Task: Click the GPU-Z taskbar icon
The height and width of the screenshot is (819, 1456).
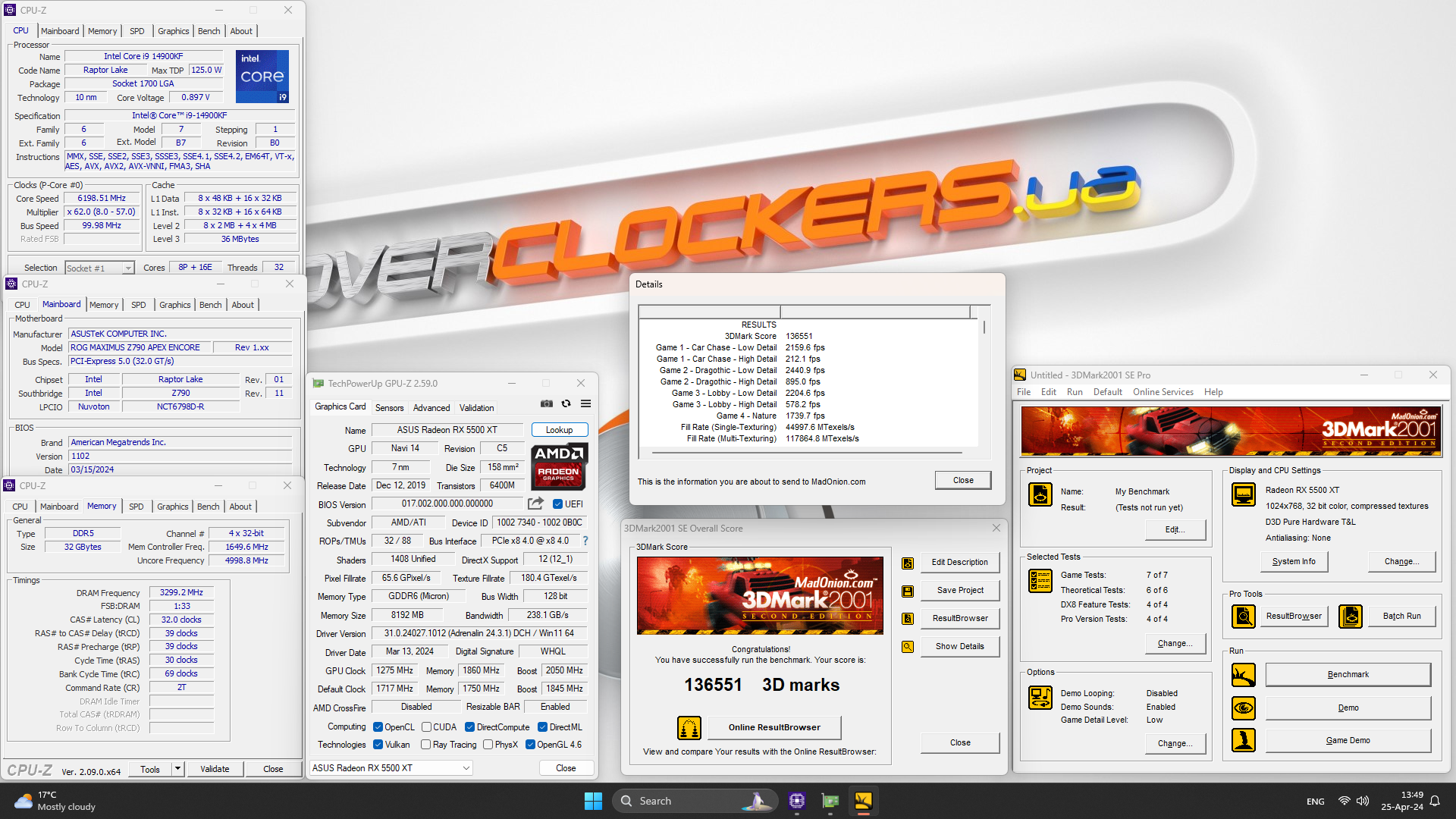Action: tap(830, 801)
